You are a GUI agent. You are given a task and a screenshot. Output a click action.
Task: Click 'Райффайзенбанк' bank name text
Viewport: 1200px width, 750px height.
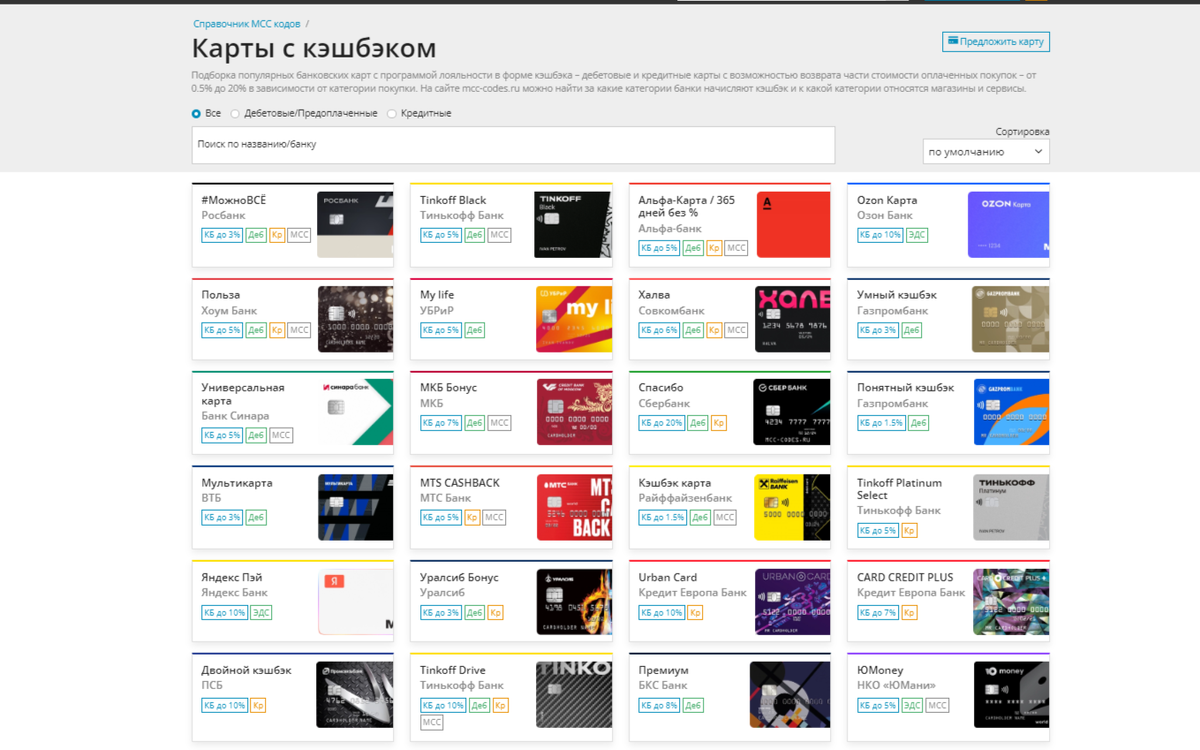pyautogui.click(x=685, y=498)
